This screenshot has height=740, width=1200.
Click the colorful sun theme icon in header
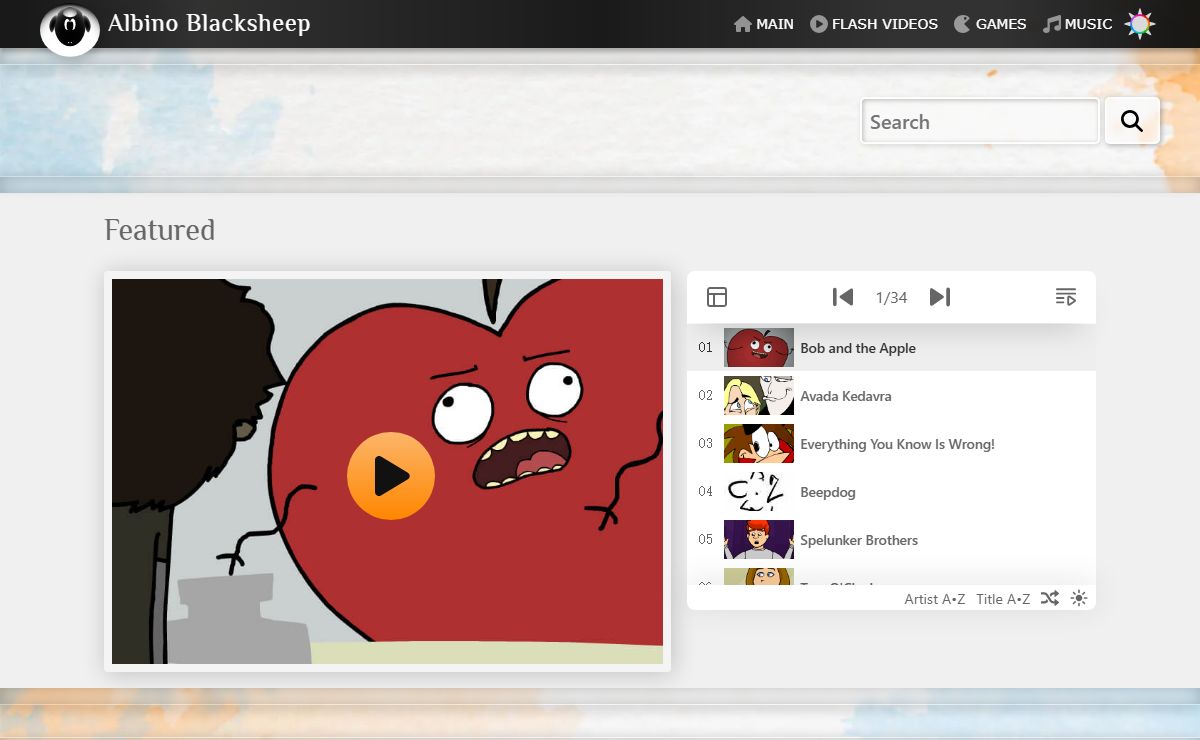(x=1140, y=24)
